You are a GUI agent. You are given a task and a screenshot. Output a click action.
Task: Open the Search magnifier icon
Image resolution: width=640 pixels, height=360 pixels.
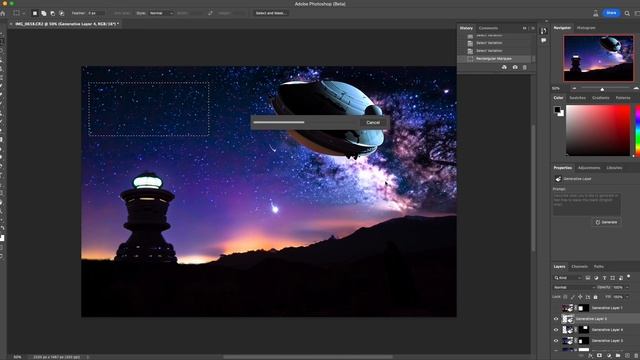pos(627,13)
